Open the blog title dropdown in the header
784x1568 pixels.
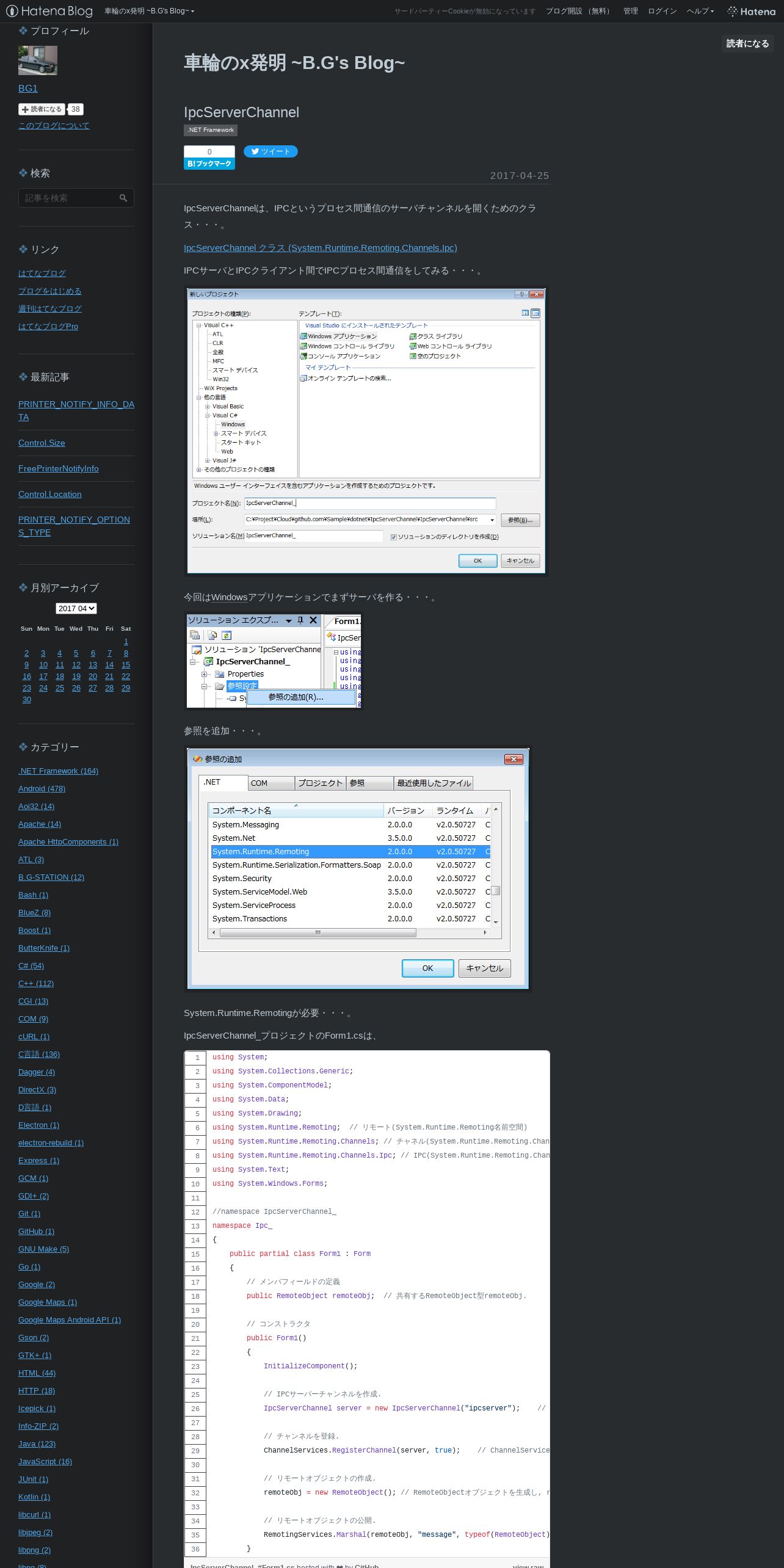[x=150, y=11]
